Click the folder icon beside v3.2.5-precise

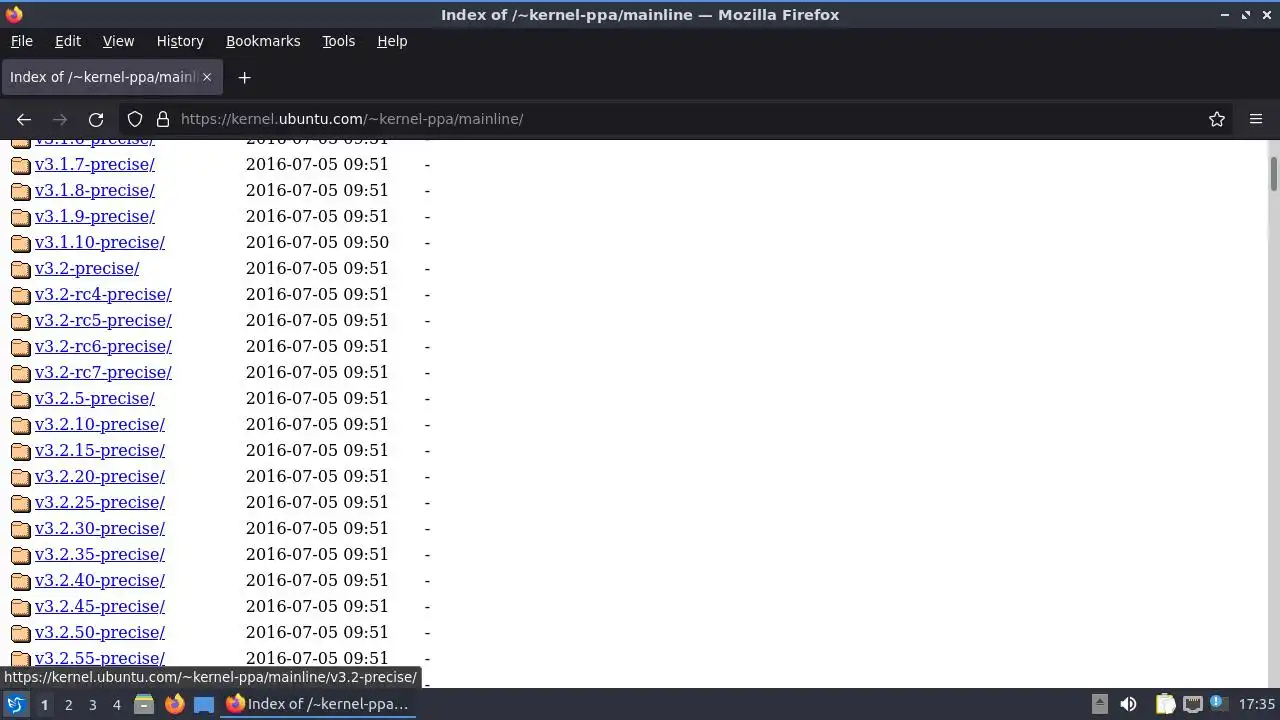pos(20,399)
